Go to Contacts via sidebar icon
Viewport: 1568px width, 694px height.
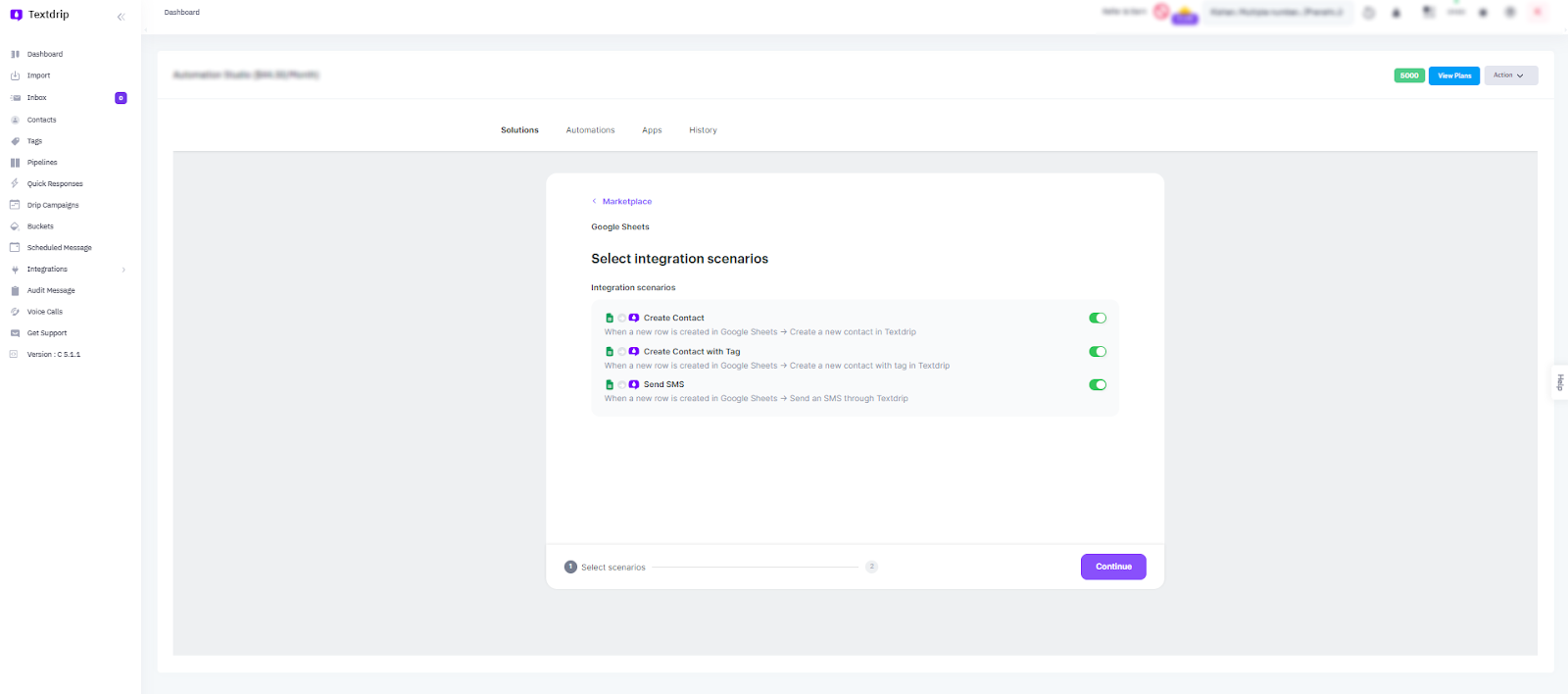15,120
